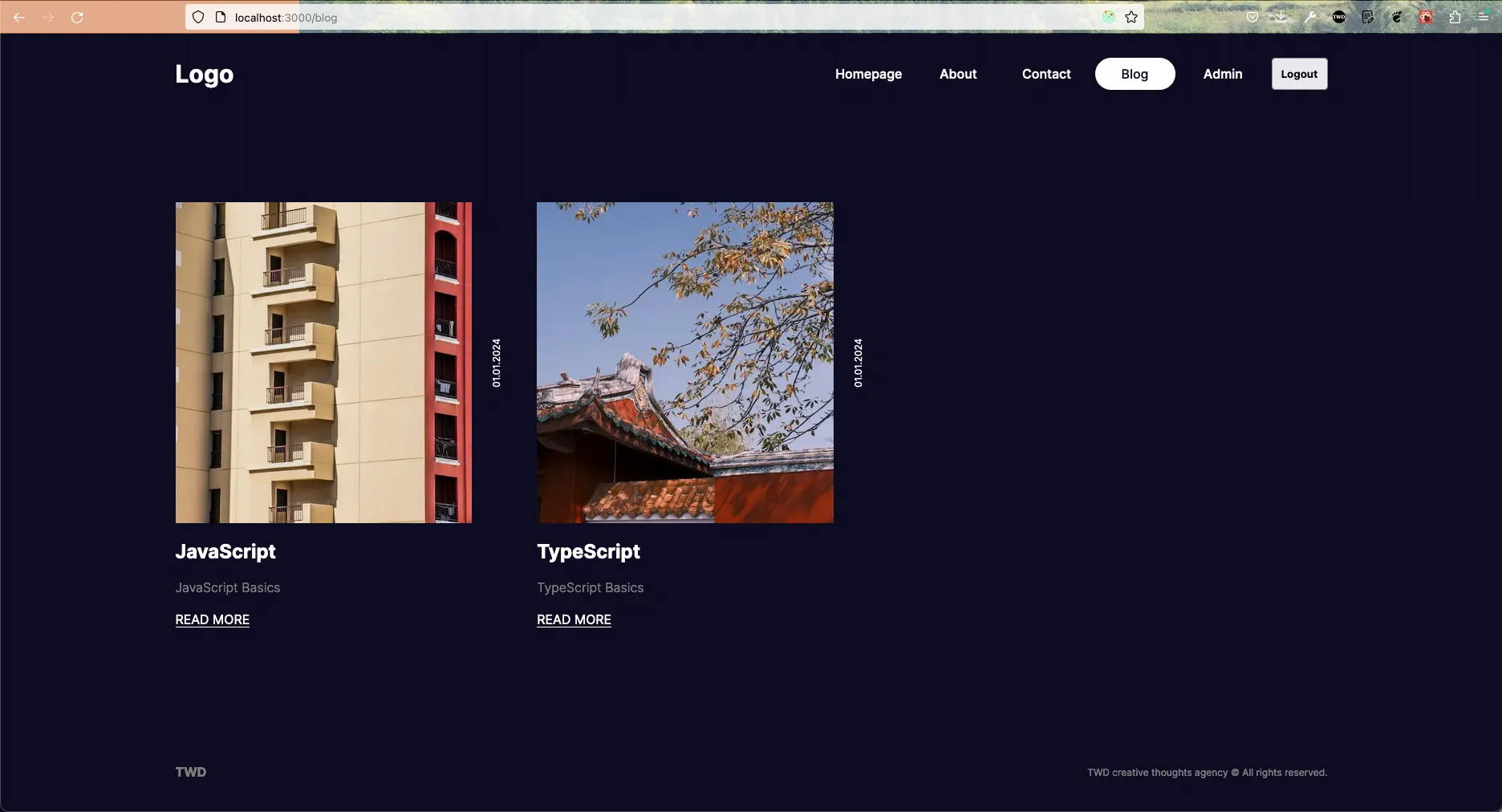Click the Logout button

(x=1299, y=74)
